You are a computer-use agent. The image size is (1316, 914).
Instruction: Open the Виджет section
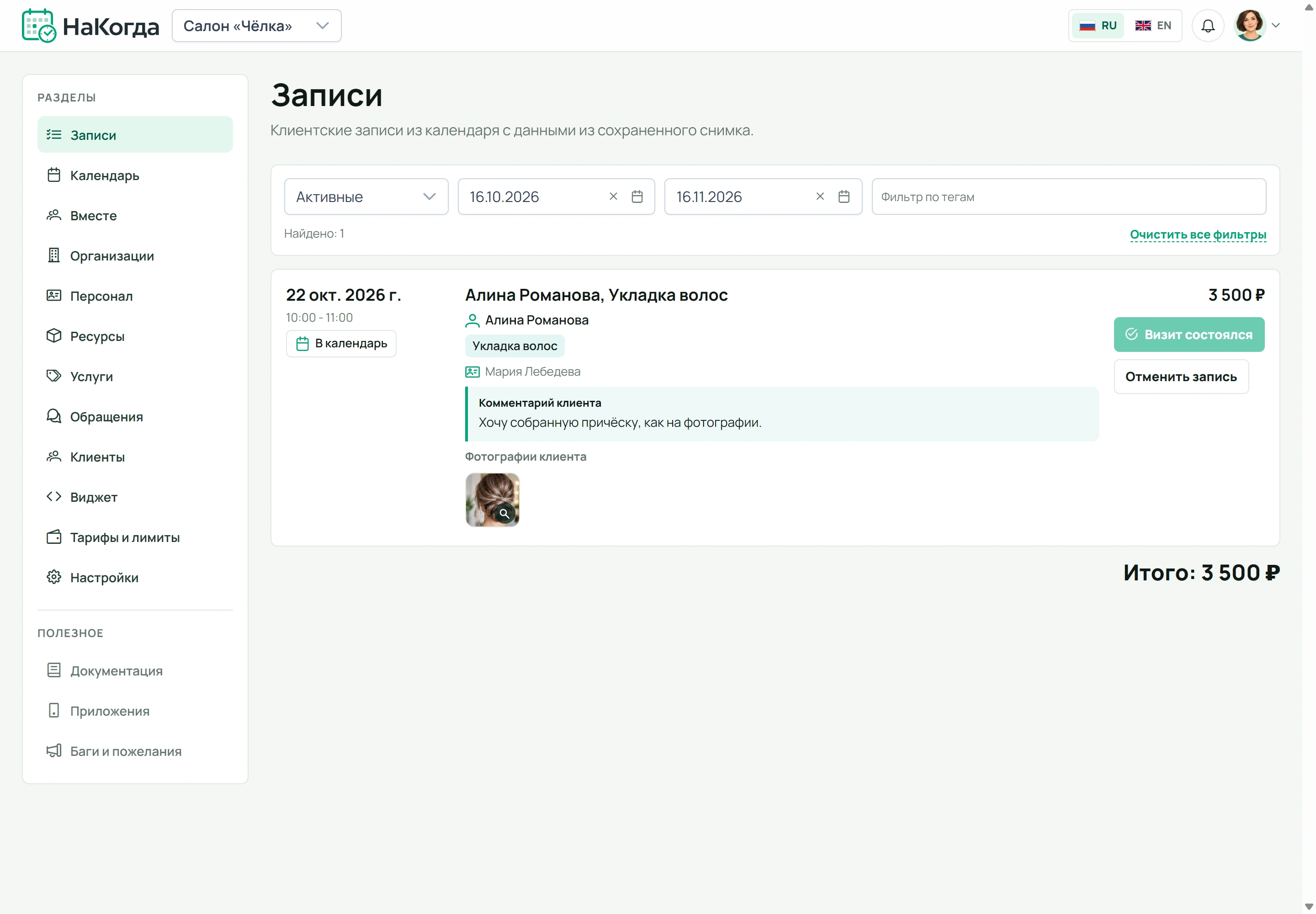(x=135, y=496)
